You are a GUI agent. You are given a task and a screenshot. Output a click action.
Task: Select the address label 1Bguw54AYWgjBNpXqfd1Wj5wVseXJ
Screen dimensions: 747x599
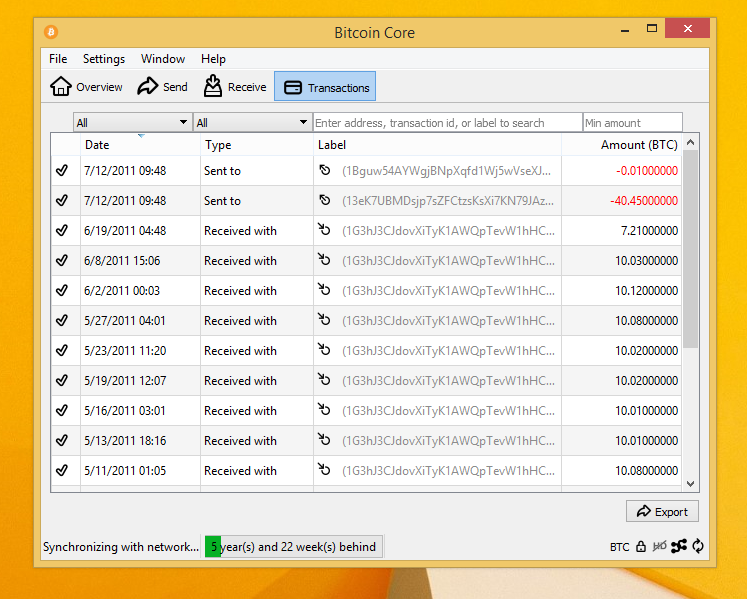(446, 171)
